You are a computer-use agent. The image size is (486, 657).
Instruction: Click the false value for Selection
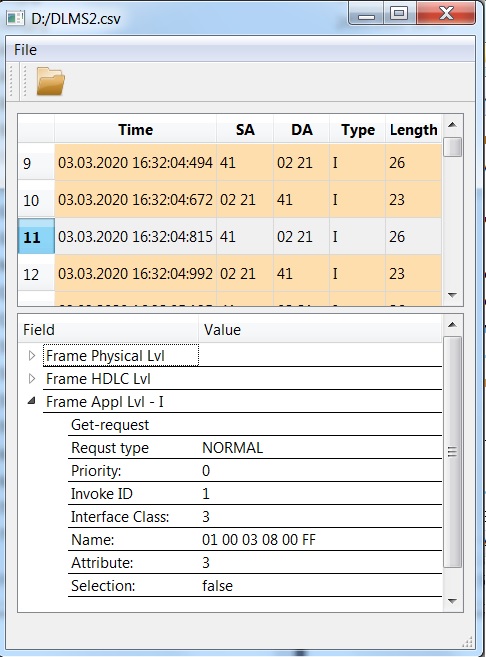click(217, 586)
